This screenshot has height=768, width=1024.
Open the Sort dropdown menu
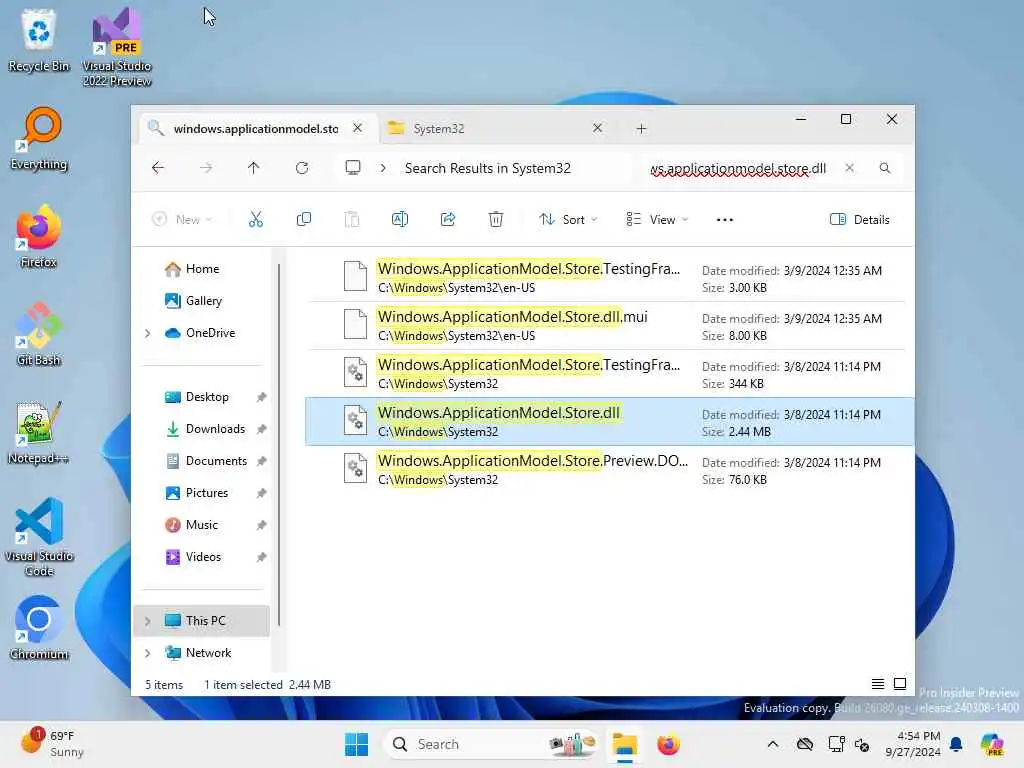568,220
